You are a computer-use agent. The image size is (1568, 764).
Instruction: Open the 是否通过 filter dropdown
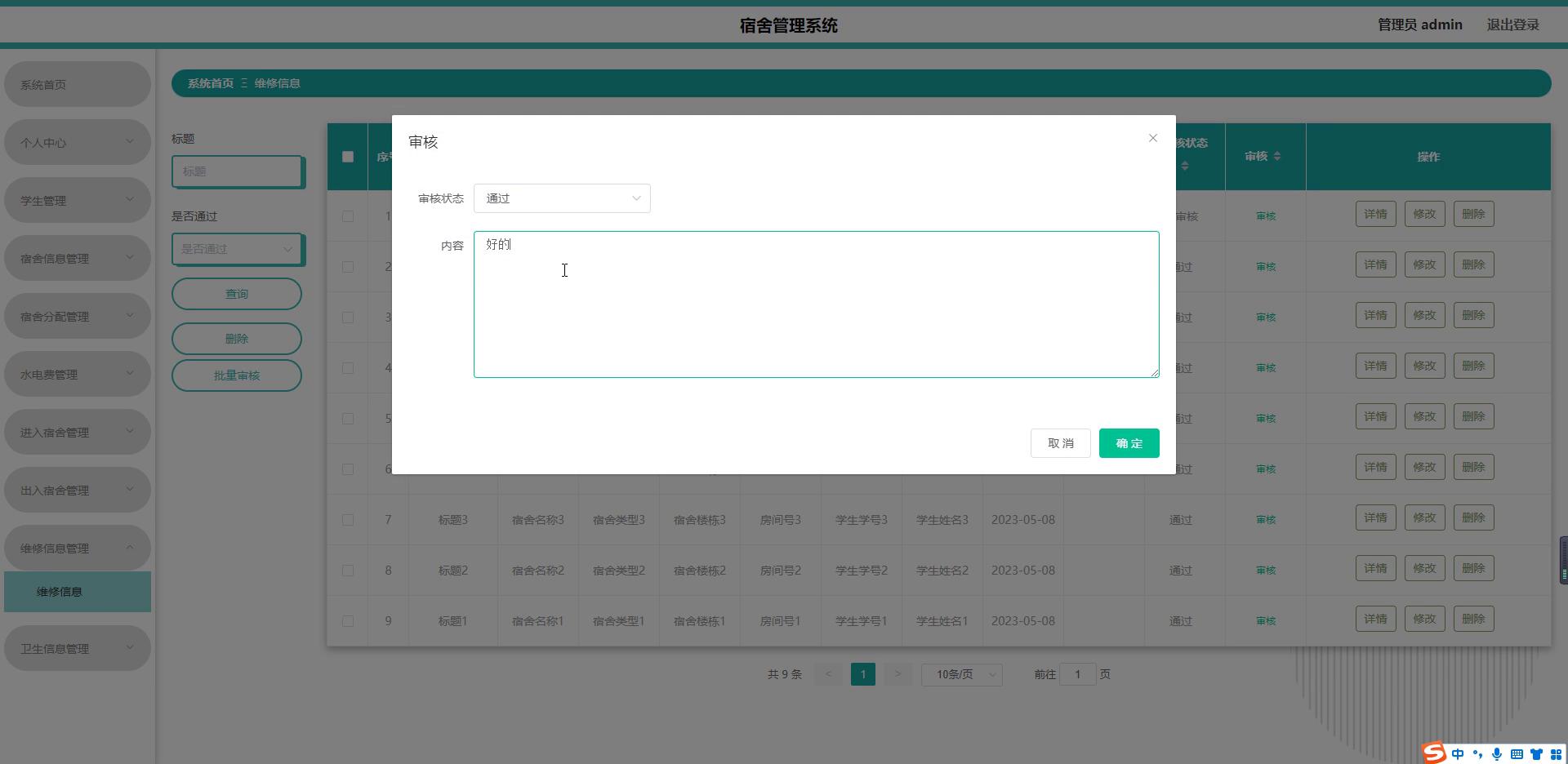(237, 249)
